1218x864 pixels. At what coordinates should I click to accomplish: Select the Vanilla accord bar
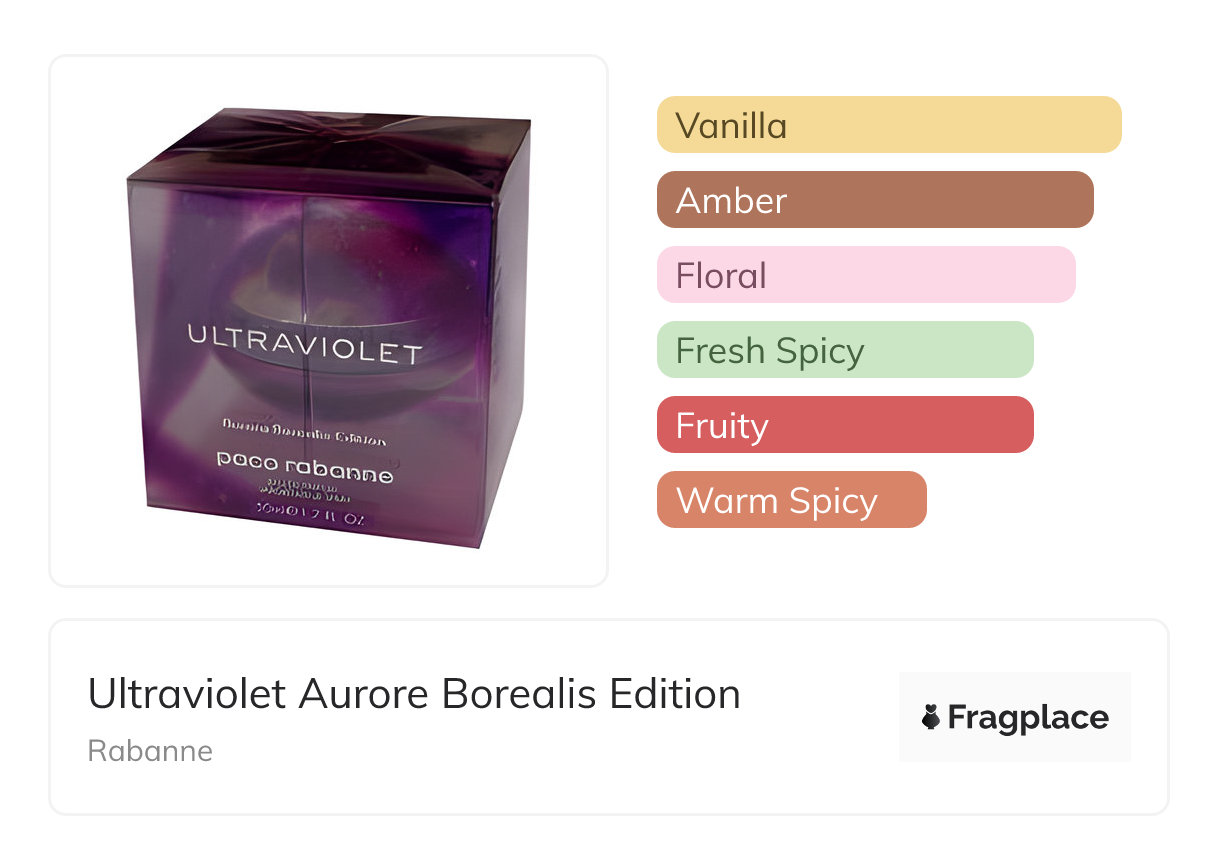coord(889,125)
